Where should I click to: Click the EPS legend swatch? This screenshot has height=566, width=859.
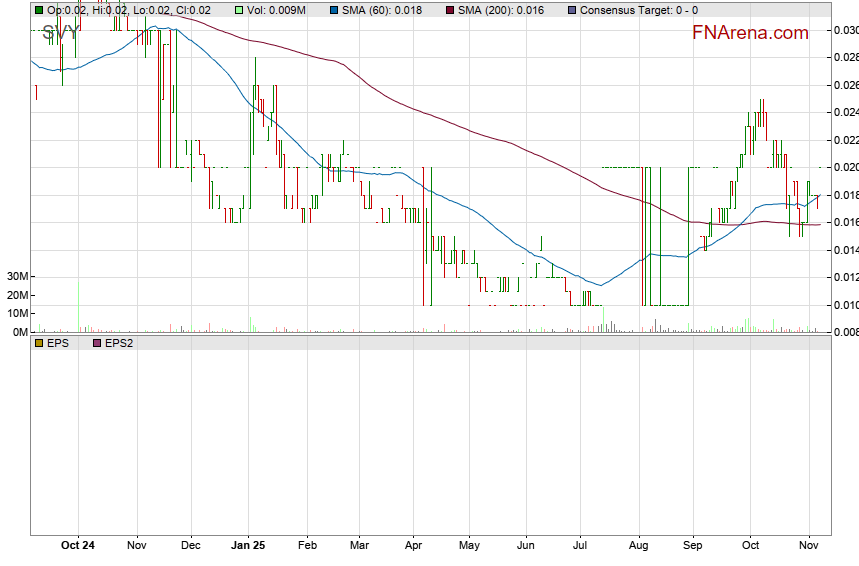coord(39,343)
